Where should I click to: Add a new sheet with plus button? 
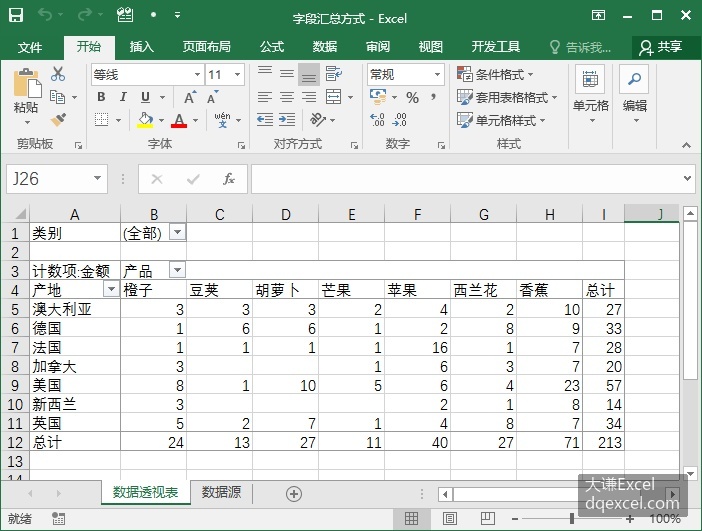pyautogui.click(x=294, y=494)
